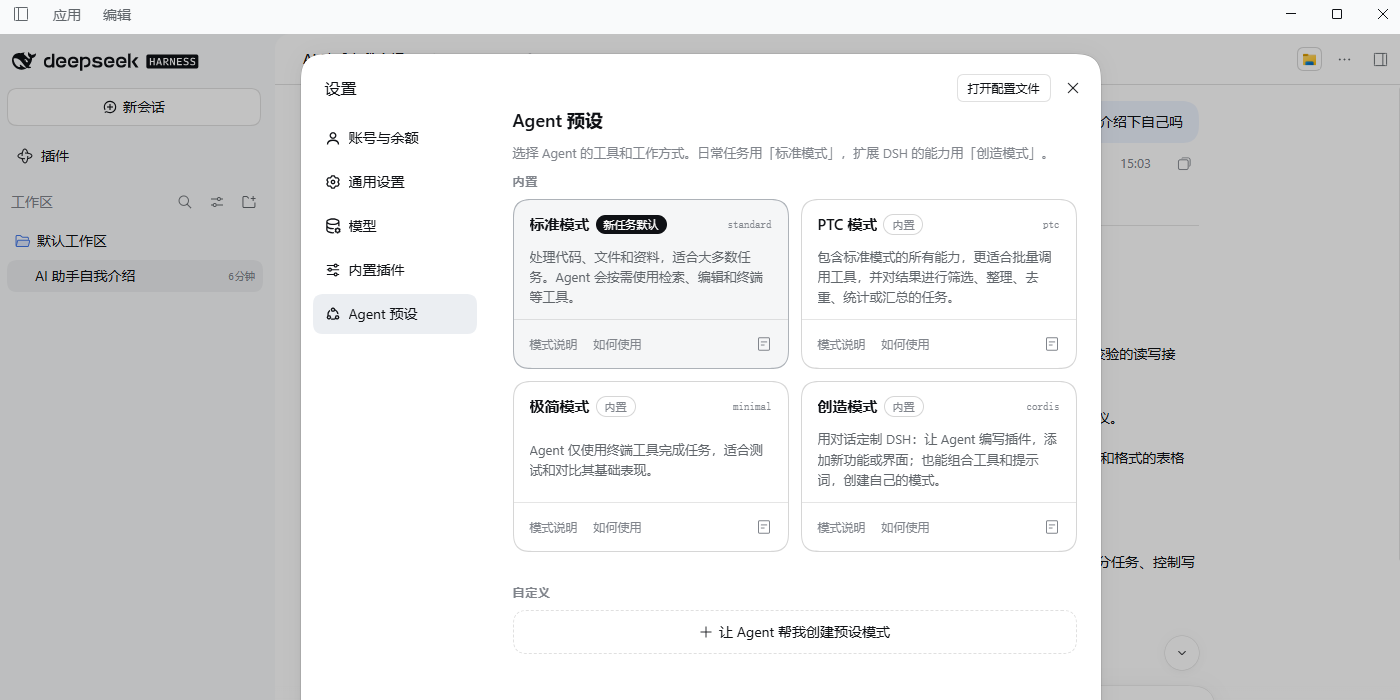Toggle the right side panel icon
The image size is (1400, 700).
pyautogui.click(x=1381, y=59)
